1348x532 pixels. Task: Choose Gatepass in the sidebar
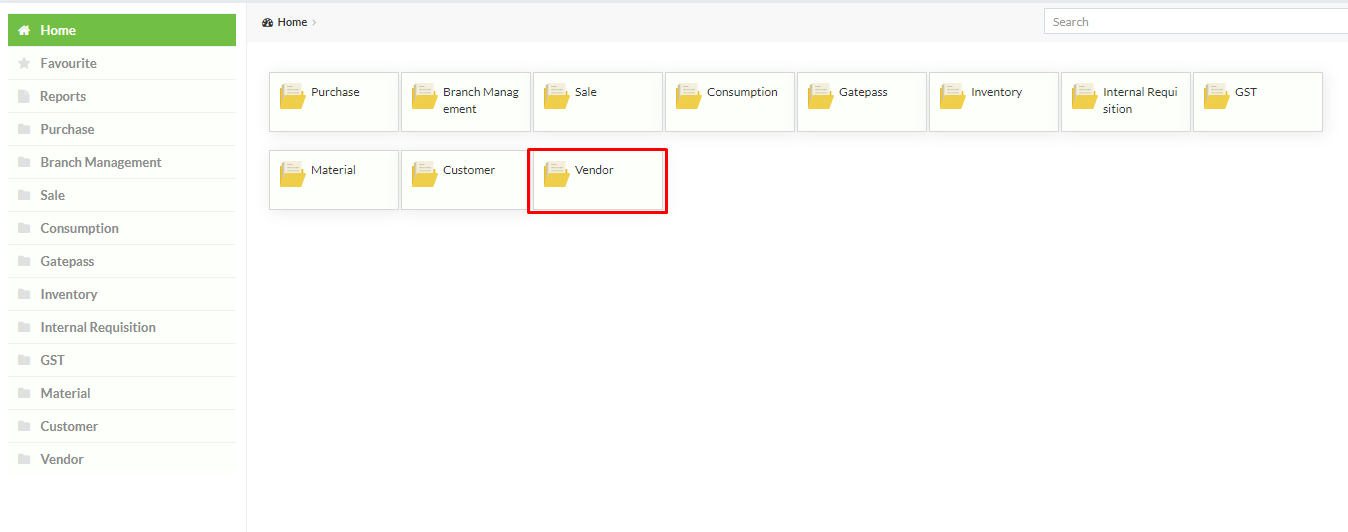click(122, 261)
